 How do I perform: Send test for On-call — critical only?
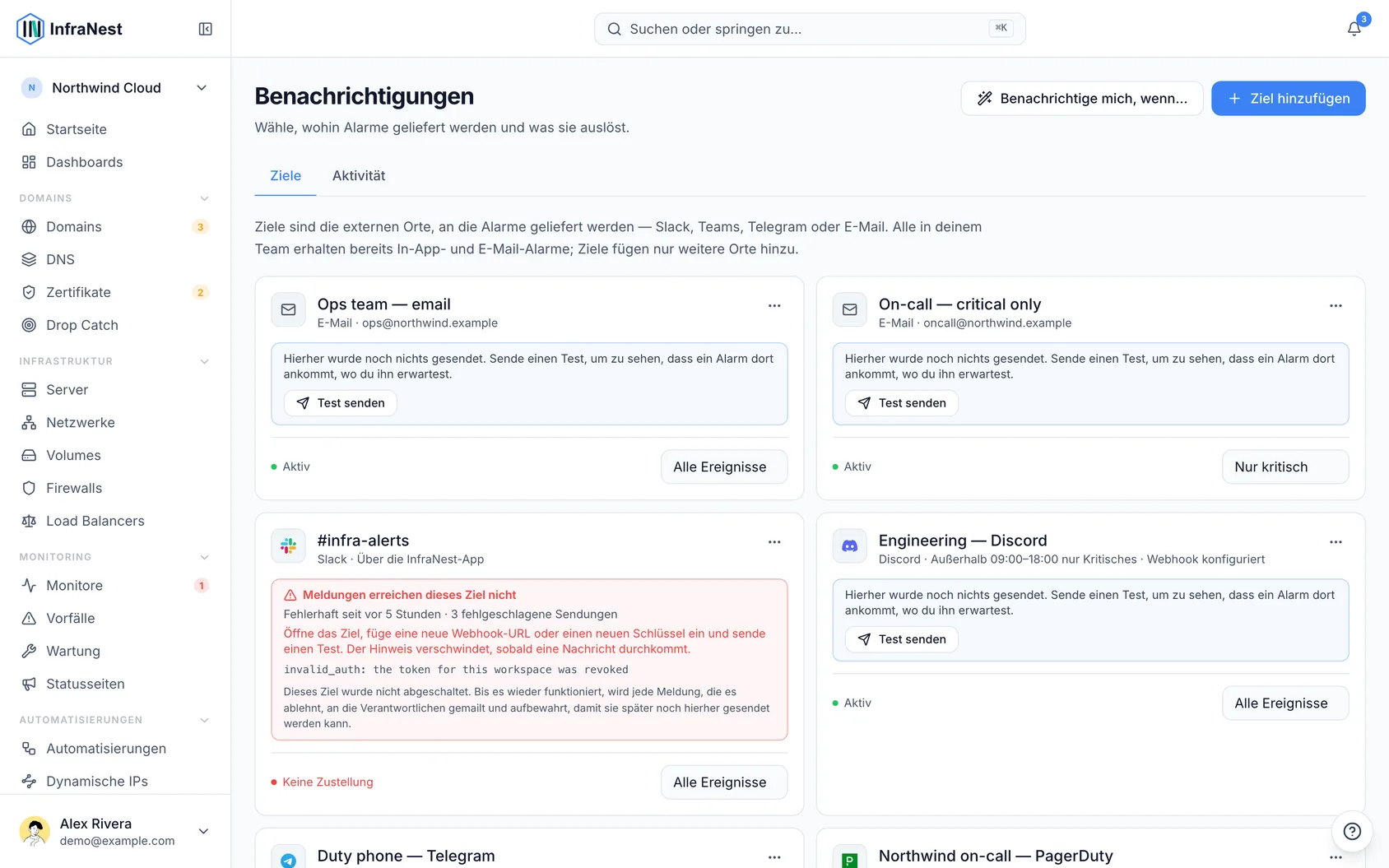tap(902, 403)
